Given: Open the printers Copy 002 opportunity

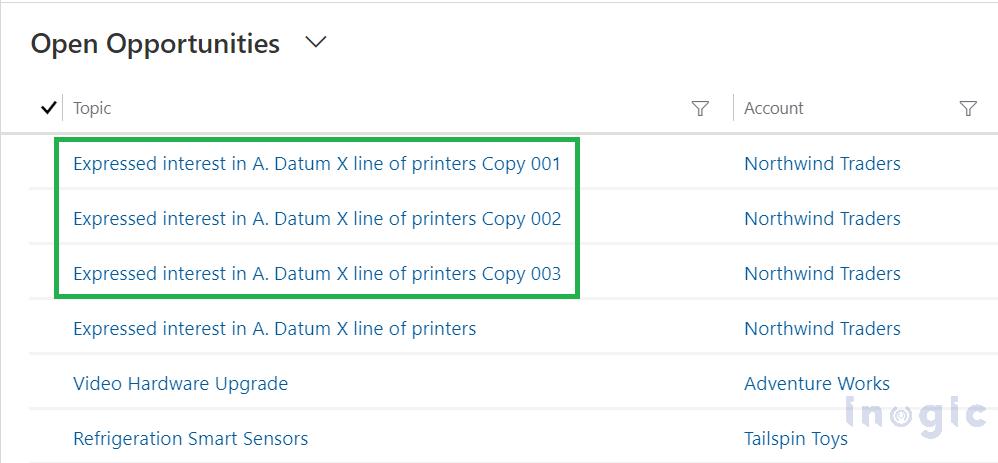Looking at the screenshot, I should [x=317, y=219].
